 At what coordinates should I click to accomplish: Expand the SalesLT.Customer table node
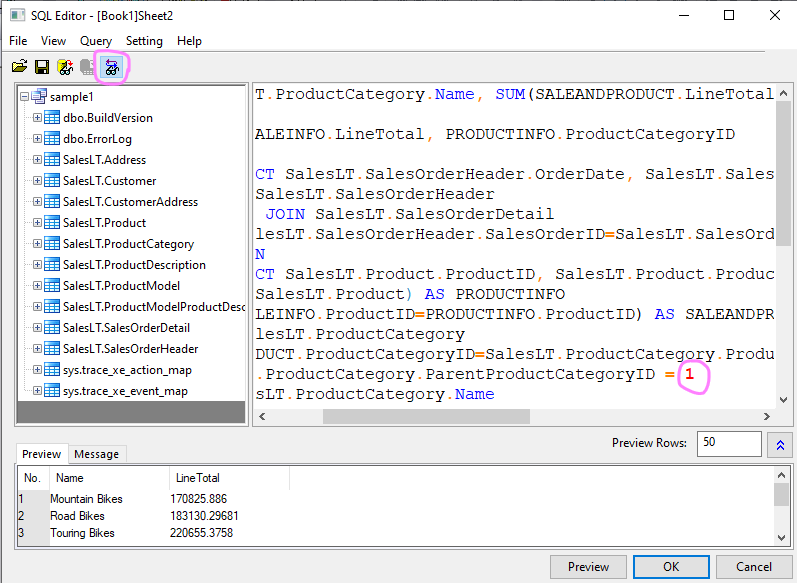tap(38, 181)
